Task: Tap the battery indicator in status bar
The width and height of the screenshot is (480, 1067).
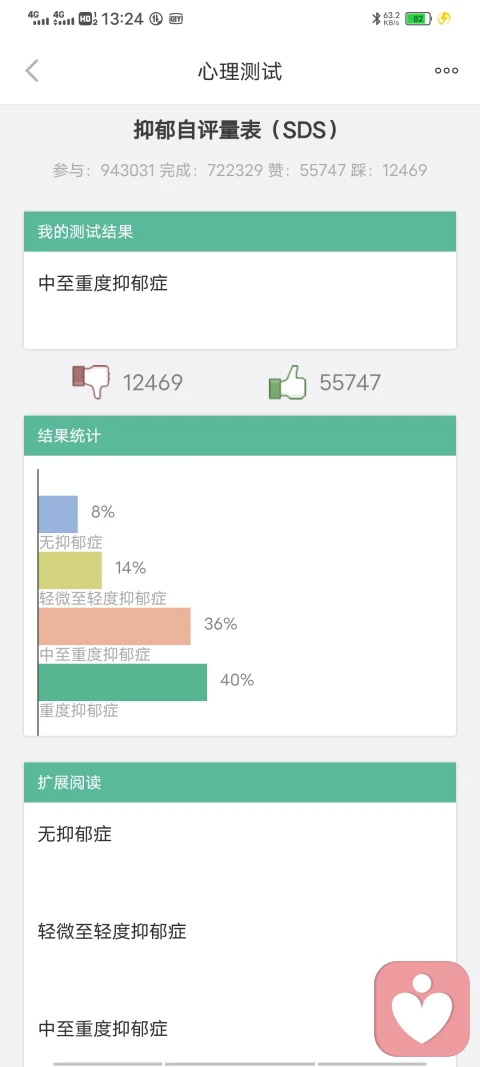Action: (418, 19)
